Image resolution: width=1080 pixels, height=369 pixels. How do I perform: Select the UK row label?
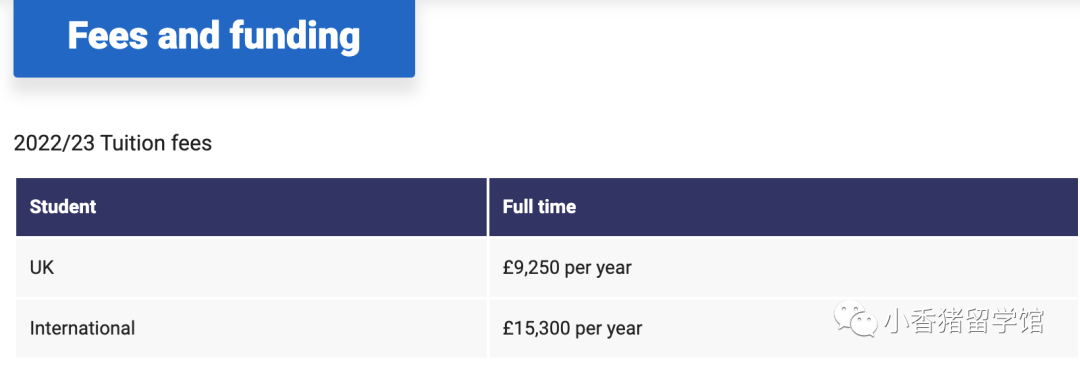pos(42,267)
